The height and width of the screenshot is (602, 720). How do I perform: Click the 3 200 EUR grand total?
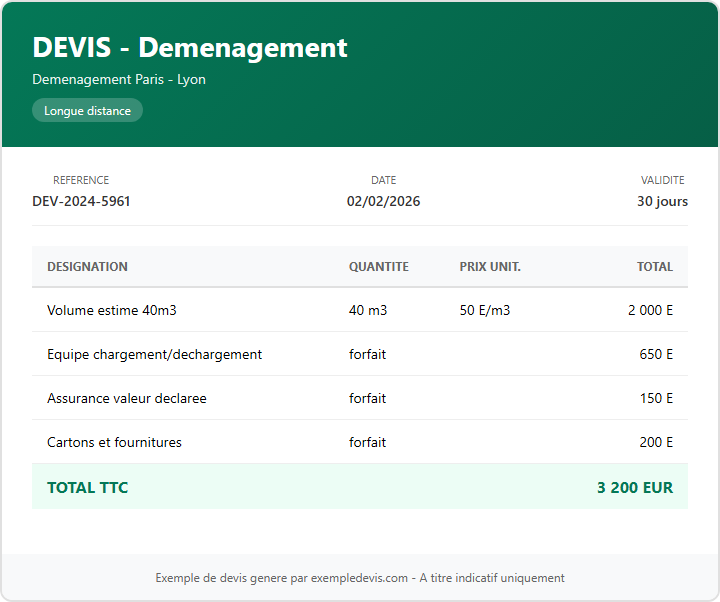tap(634, 488)
